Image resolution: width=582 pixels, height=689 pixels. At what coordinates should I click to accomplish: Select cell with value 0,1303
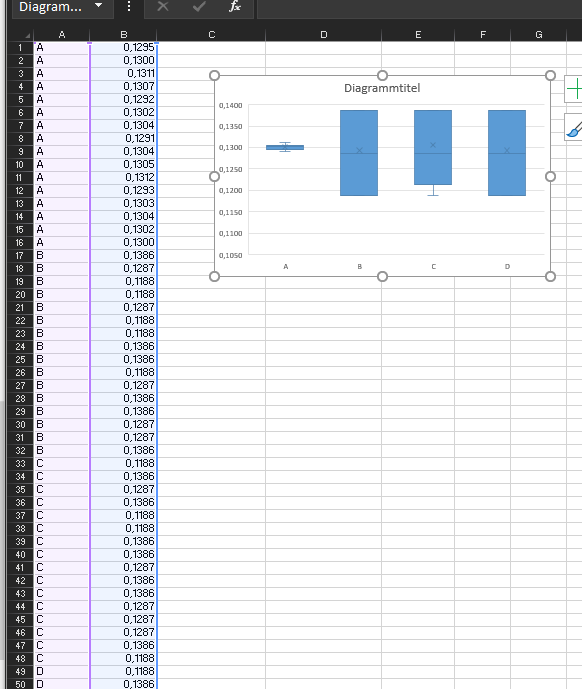tap(124, 203)
